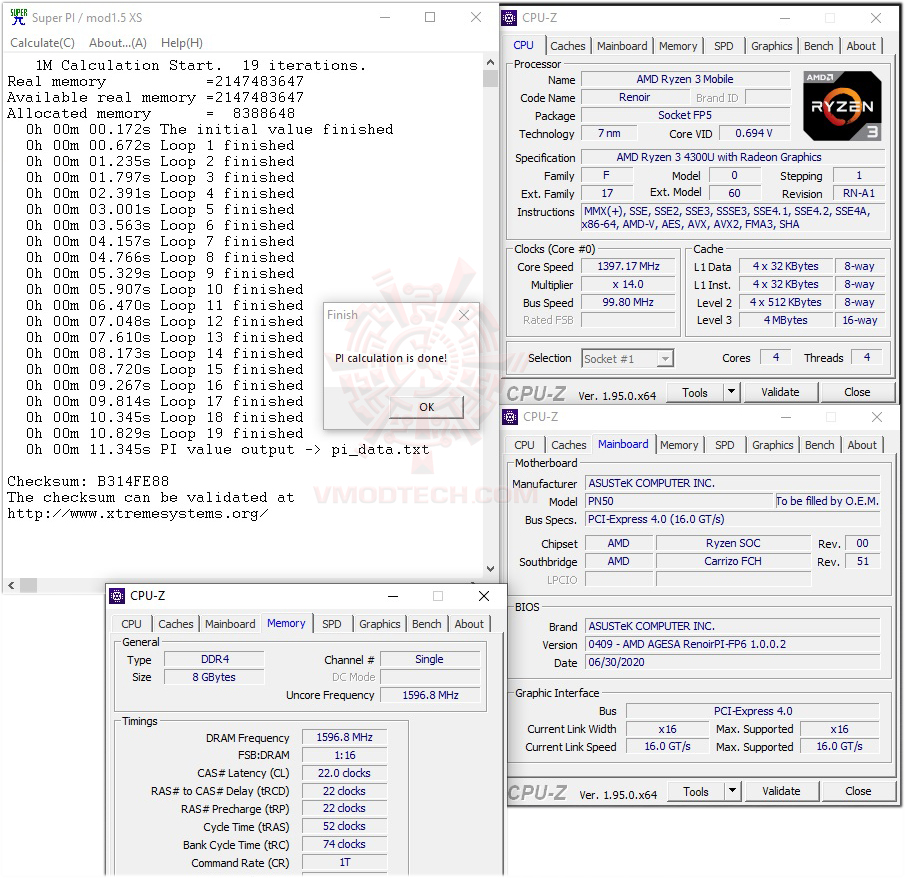
Task: Close the Finish dialog with X icon
Action: coord(463,315)
